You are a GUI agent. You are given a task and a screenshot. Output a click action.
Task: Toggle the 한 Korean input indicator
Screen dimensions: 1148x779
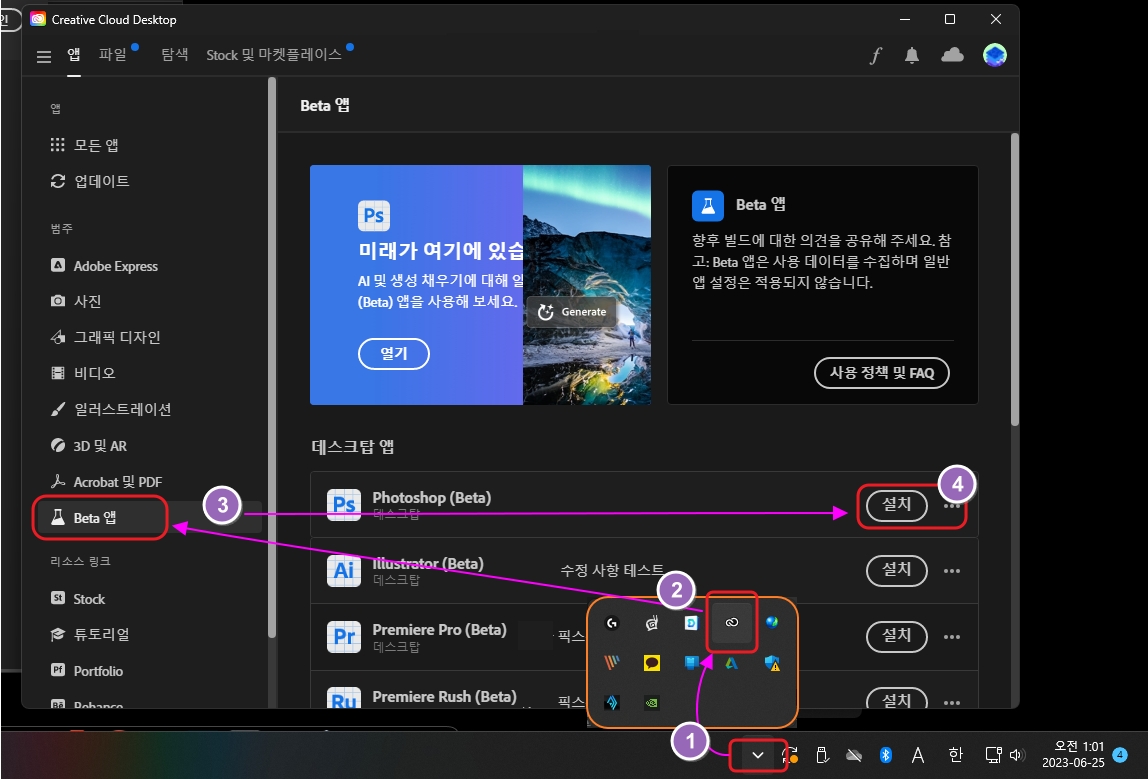point(955,755)
